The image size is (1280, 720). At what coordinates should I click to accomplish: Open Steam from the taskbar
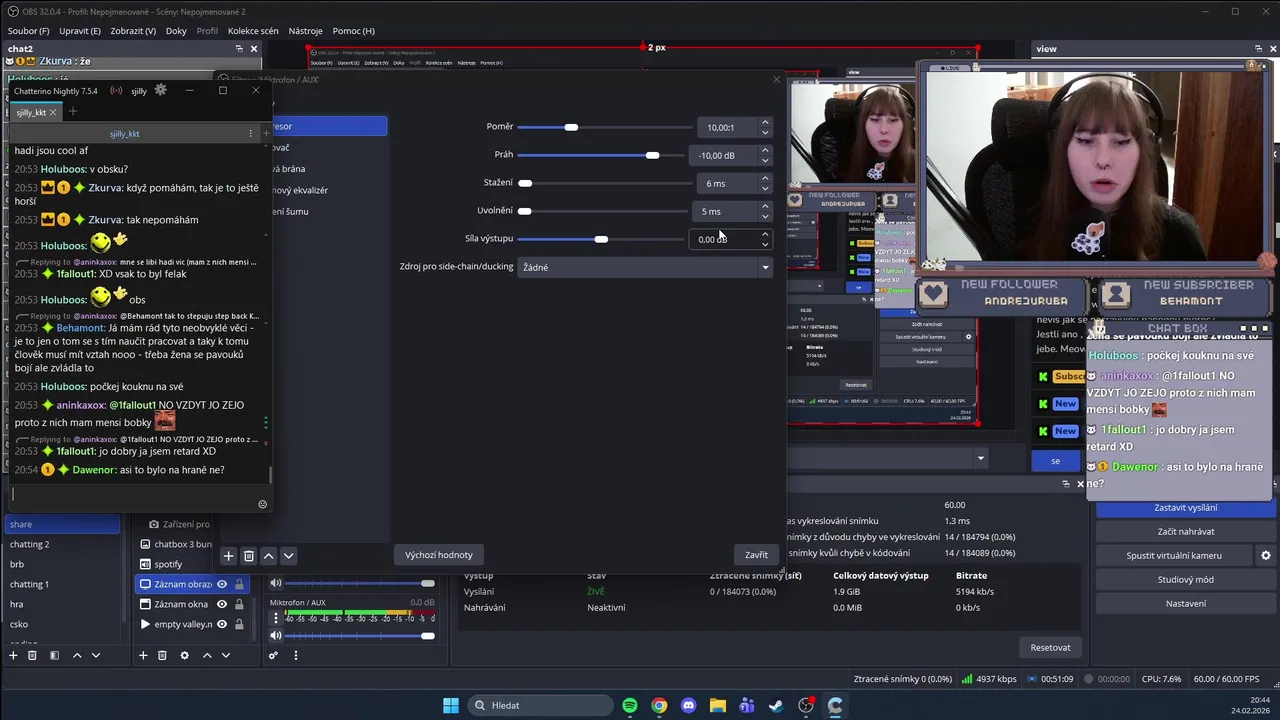[x=776, y=705]
